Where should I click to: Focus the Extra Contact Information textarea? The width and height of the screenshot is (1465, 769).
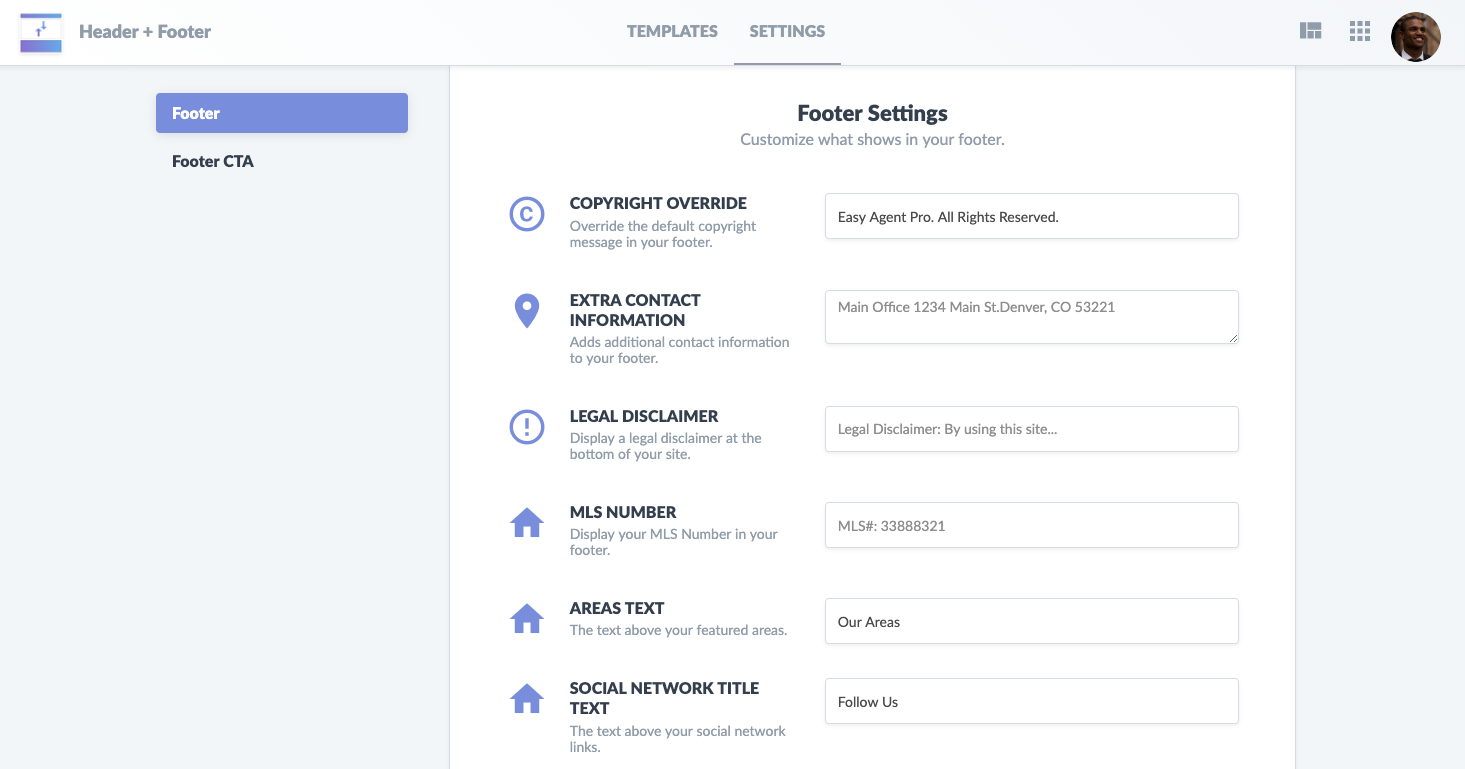[x=1032, y=317]
